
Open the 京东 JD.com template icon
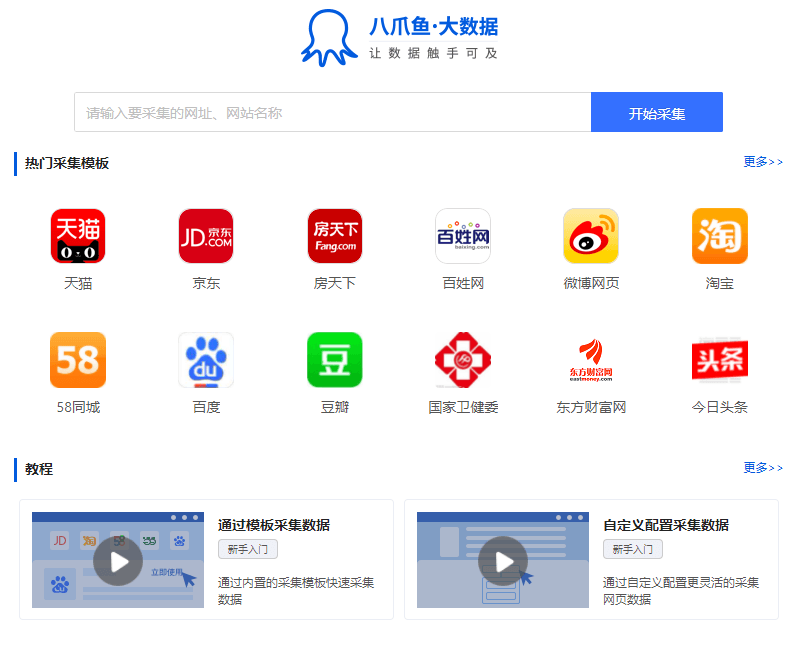[x=206, y=236]
